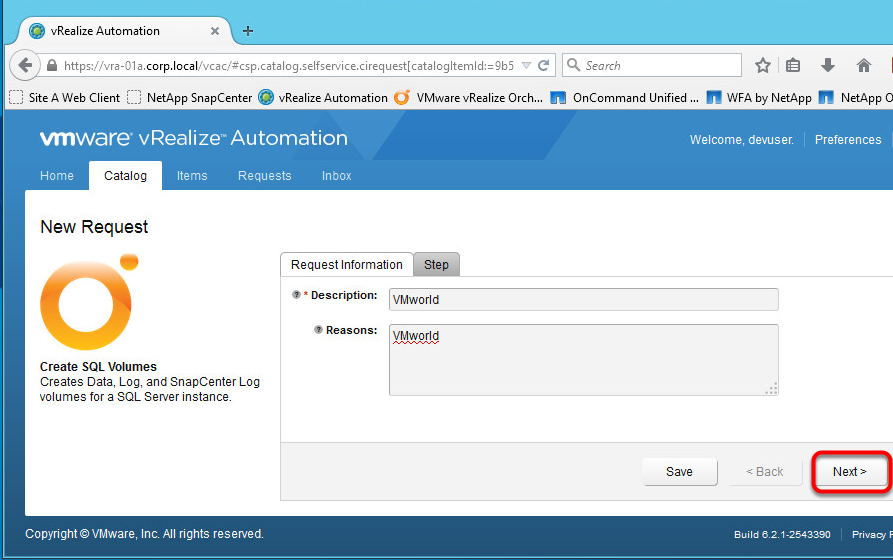Screen dimensions: 893x560
Task: Click vRealize Automation bookmark globe icon
Action: [265, 97]
